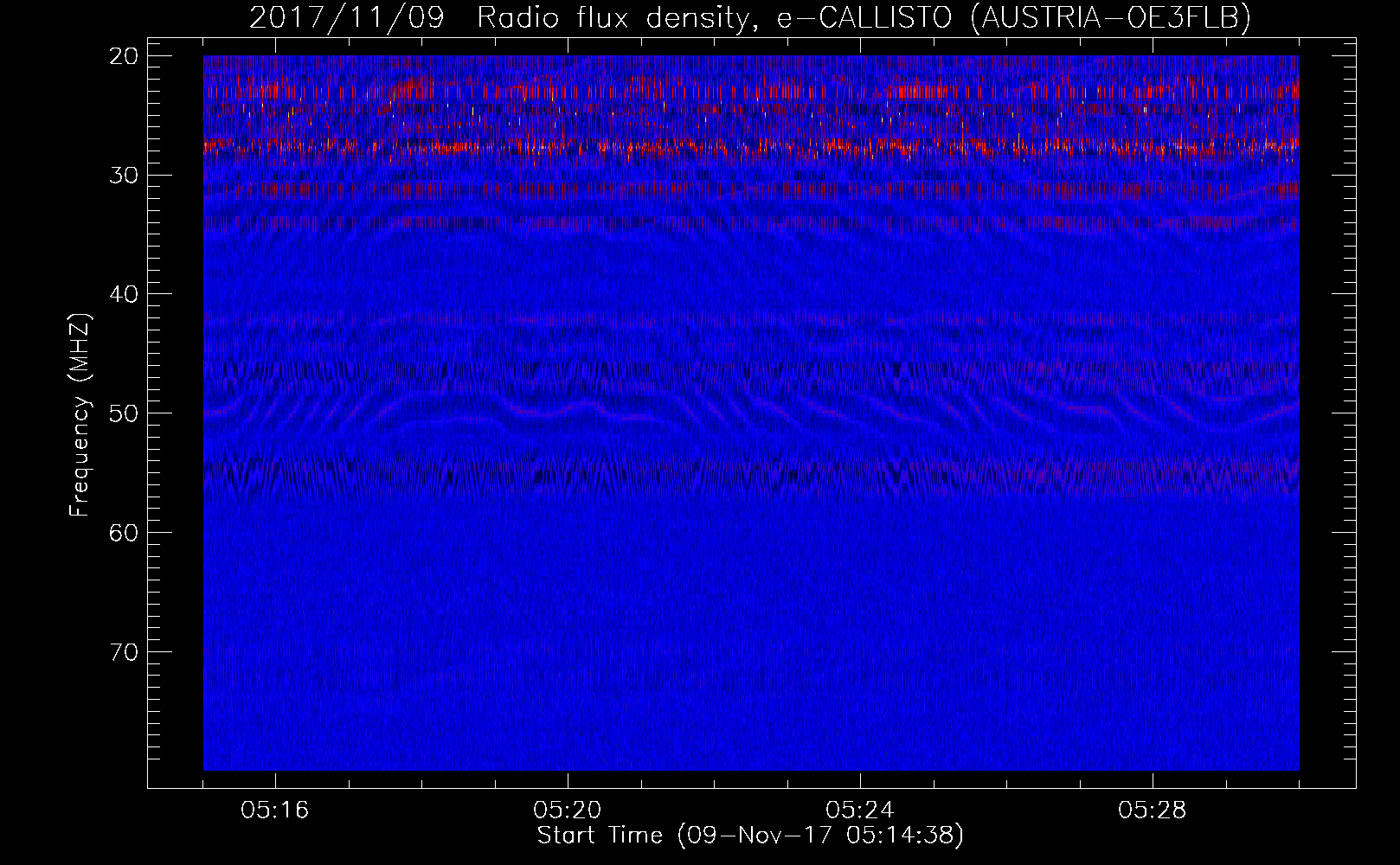Click the 05:16 time tick label
This screenshot has height=865, width=1400.
pos(275,811)
